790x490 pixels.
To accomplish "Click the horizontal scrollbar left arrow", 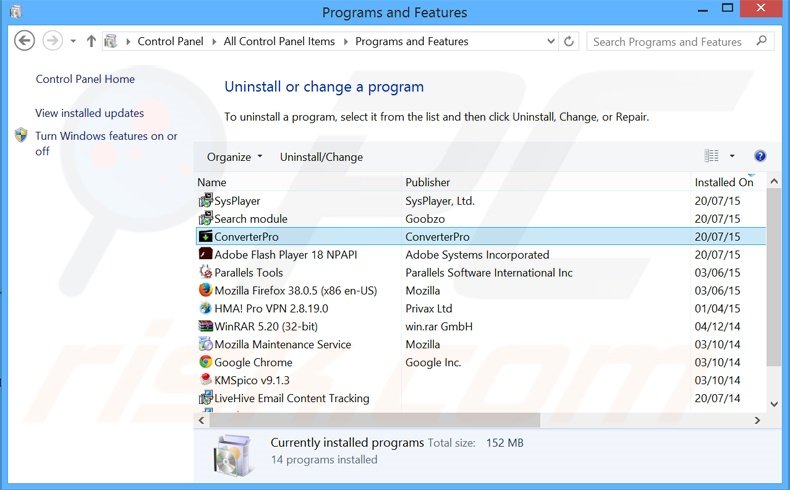I will 202,420.
